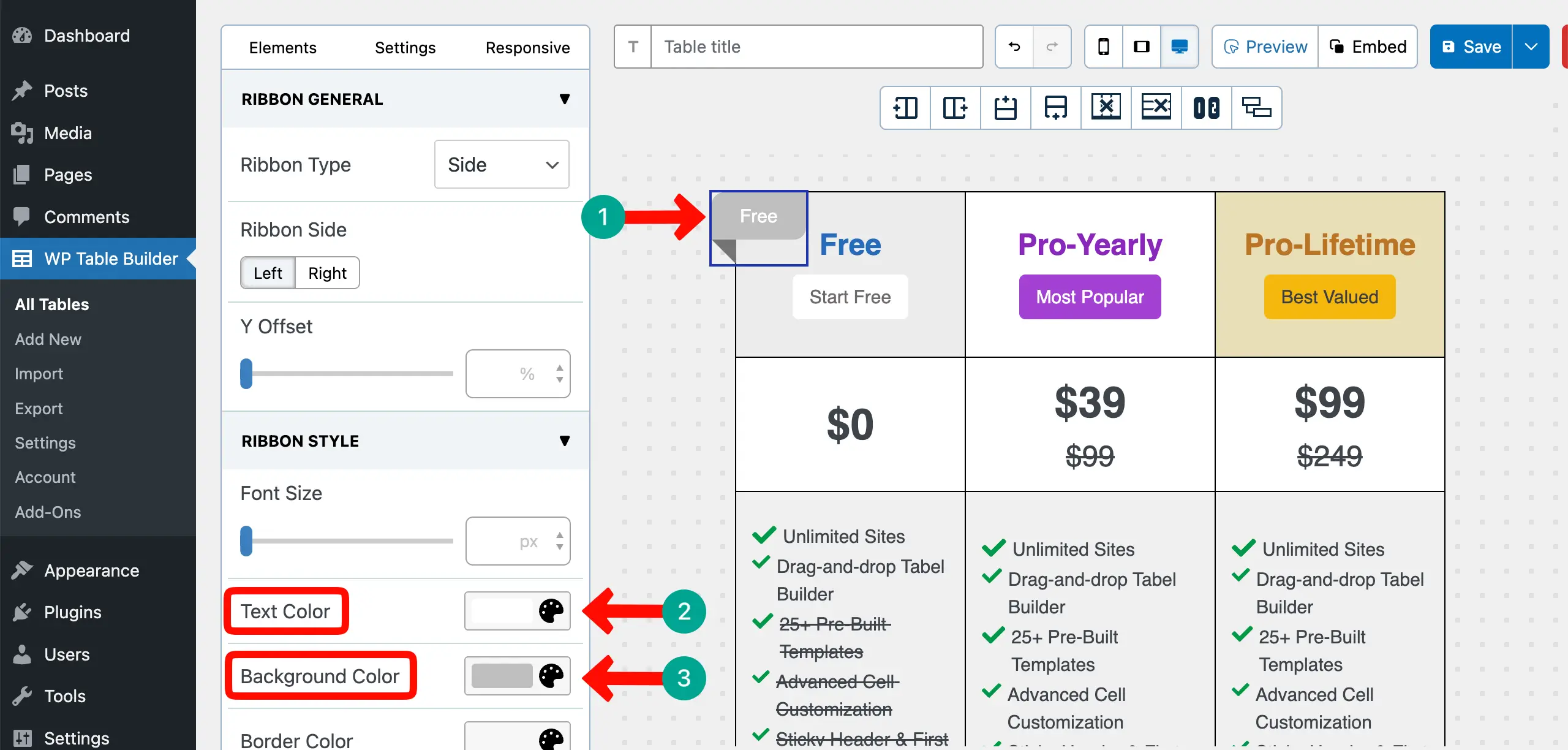Click into the Table title field
The width and height of the screenshot is (1568, 750).
tap(816, 47)
